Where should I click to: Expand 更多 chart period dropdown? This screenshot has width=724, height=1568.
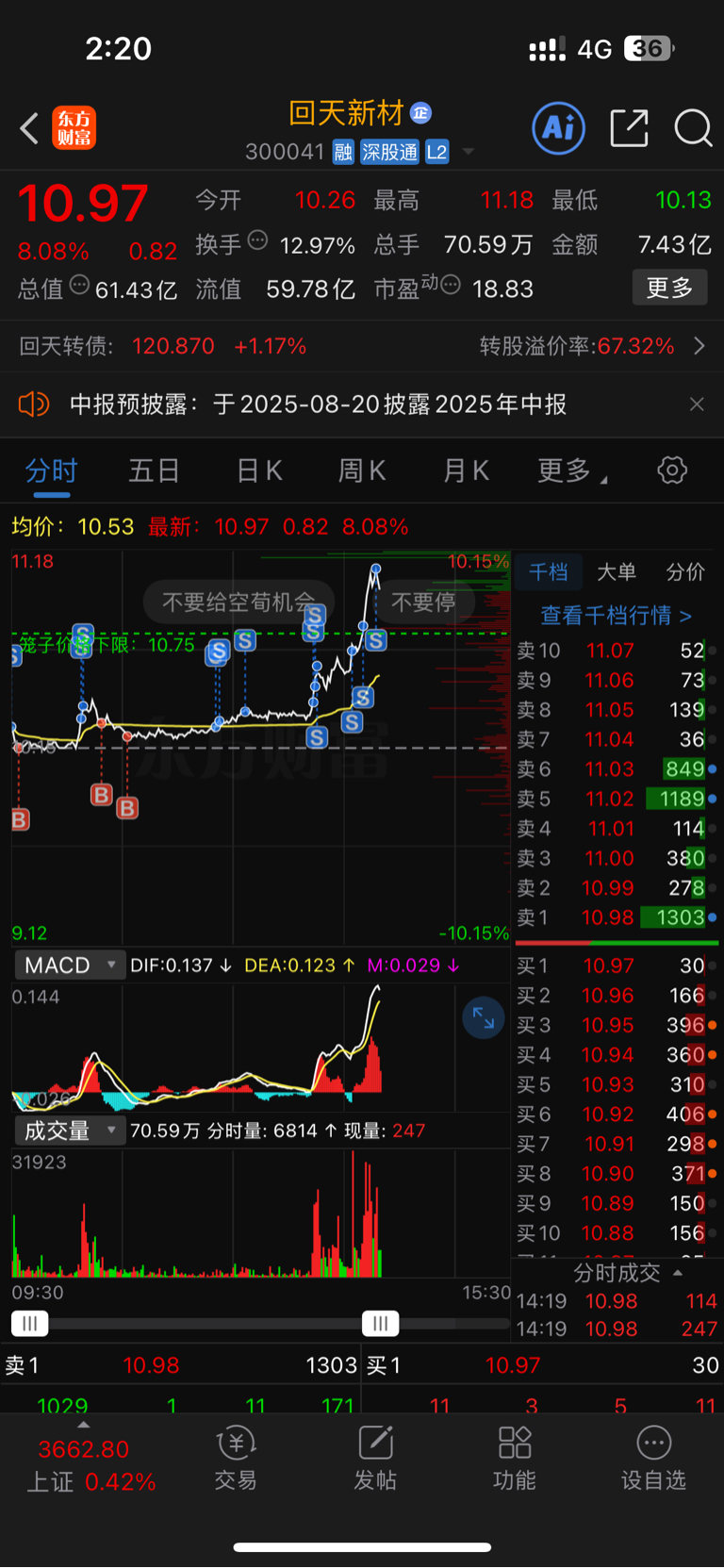[571, 470]
